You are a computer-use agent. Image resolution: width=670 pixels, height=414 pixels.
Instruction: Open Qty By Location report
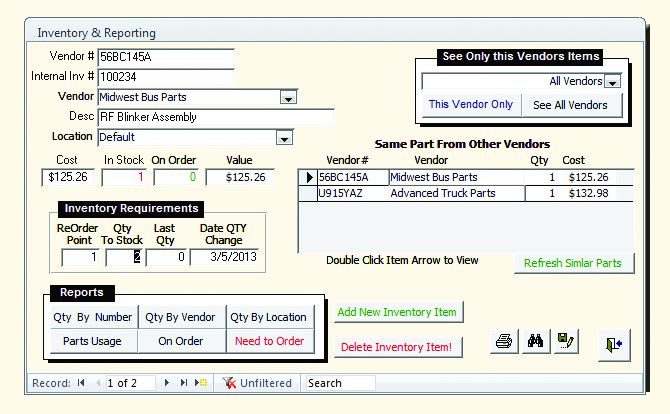268,317
